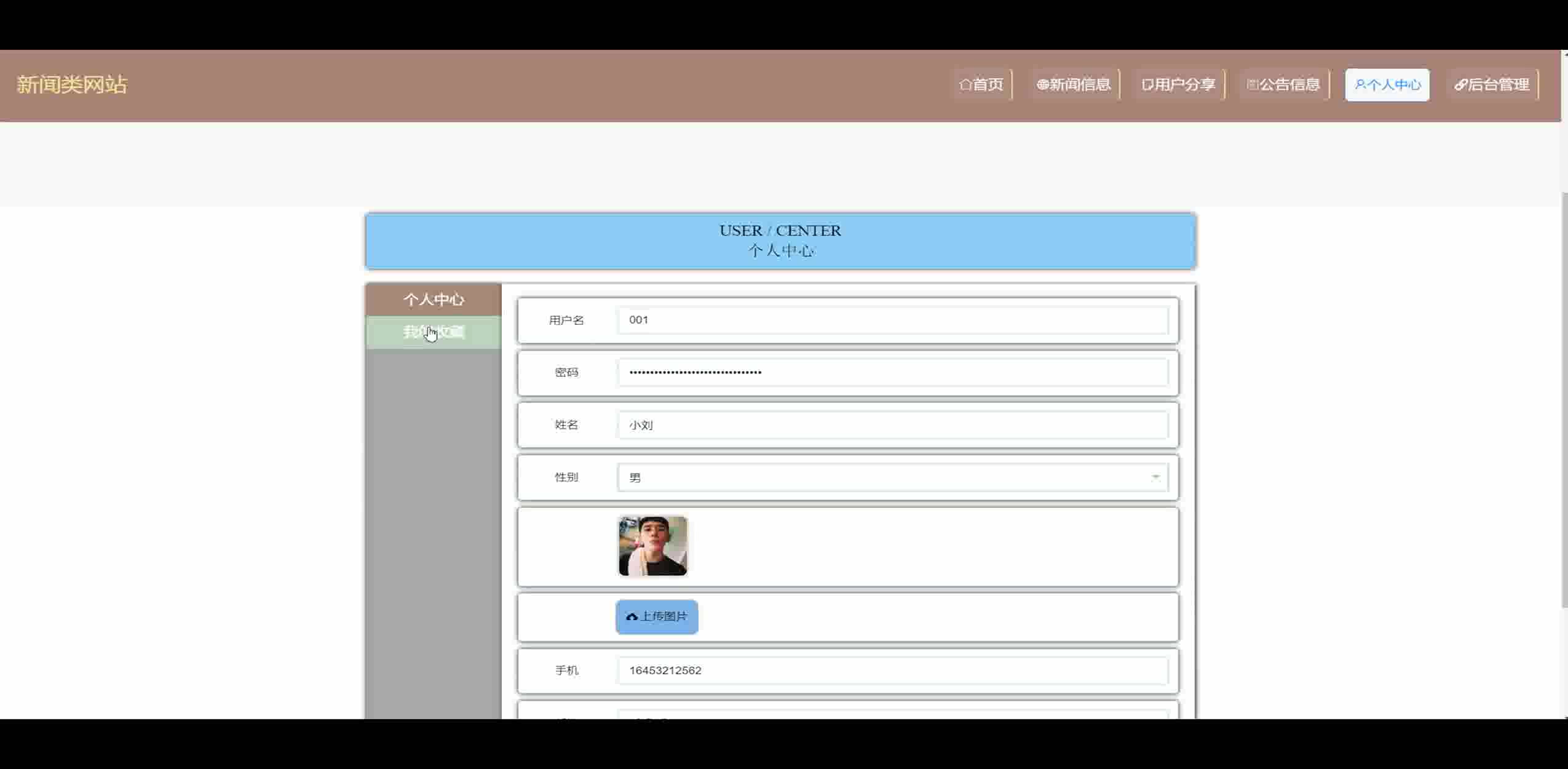Click the 用户名 field containing 001
The width and height of the screenshot is (1568, 769).
tap(892, 320)
